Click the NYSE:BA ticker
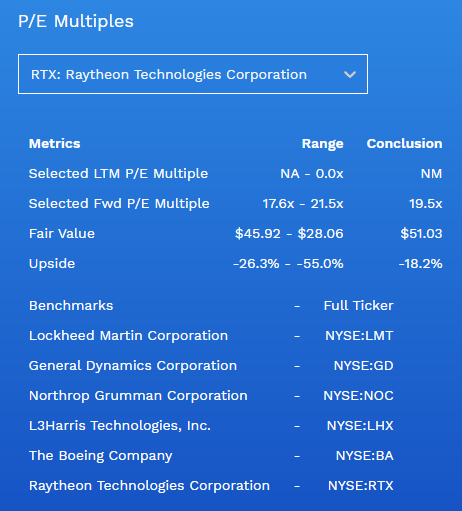Image resolution: width=462 pixels, height=511 pixels. (x=364, y=456)
